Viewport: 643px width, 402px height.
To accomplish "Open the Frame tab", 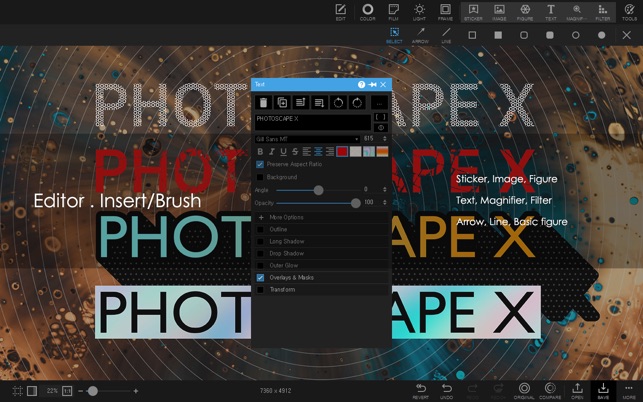I will pos(445,12).
